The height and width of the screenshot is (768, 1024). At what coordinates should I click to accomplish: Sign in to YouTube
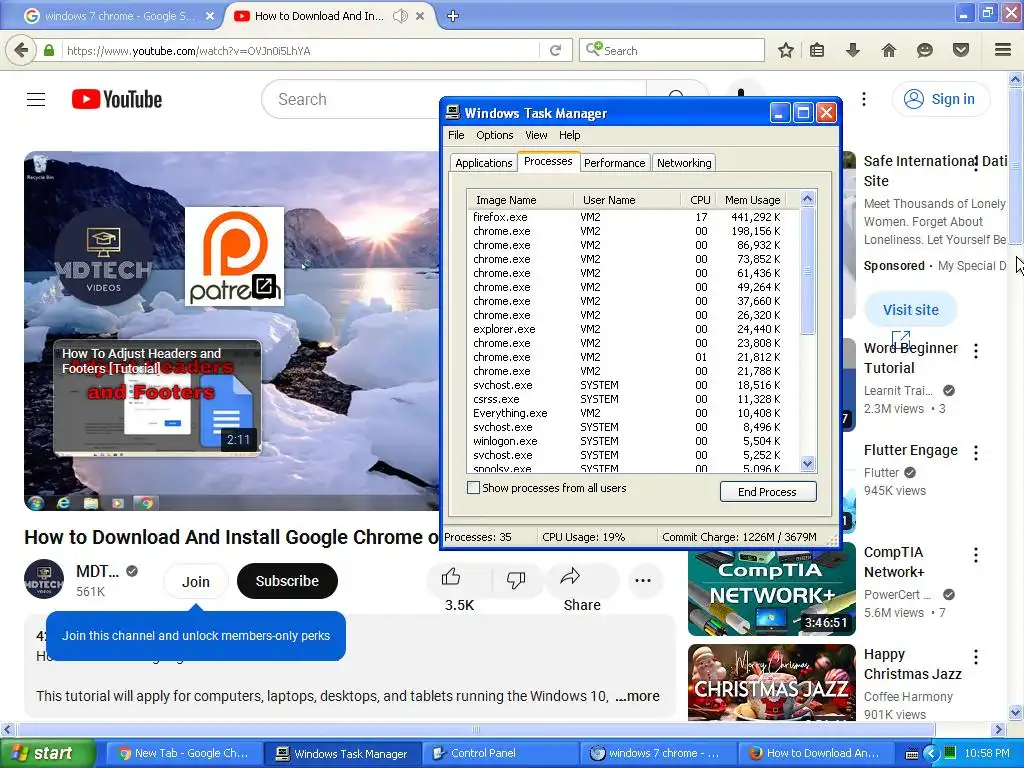[940, 99]
